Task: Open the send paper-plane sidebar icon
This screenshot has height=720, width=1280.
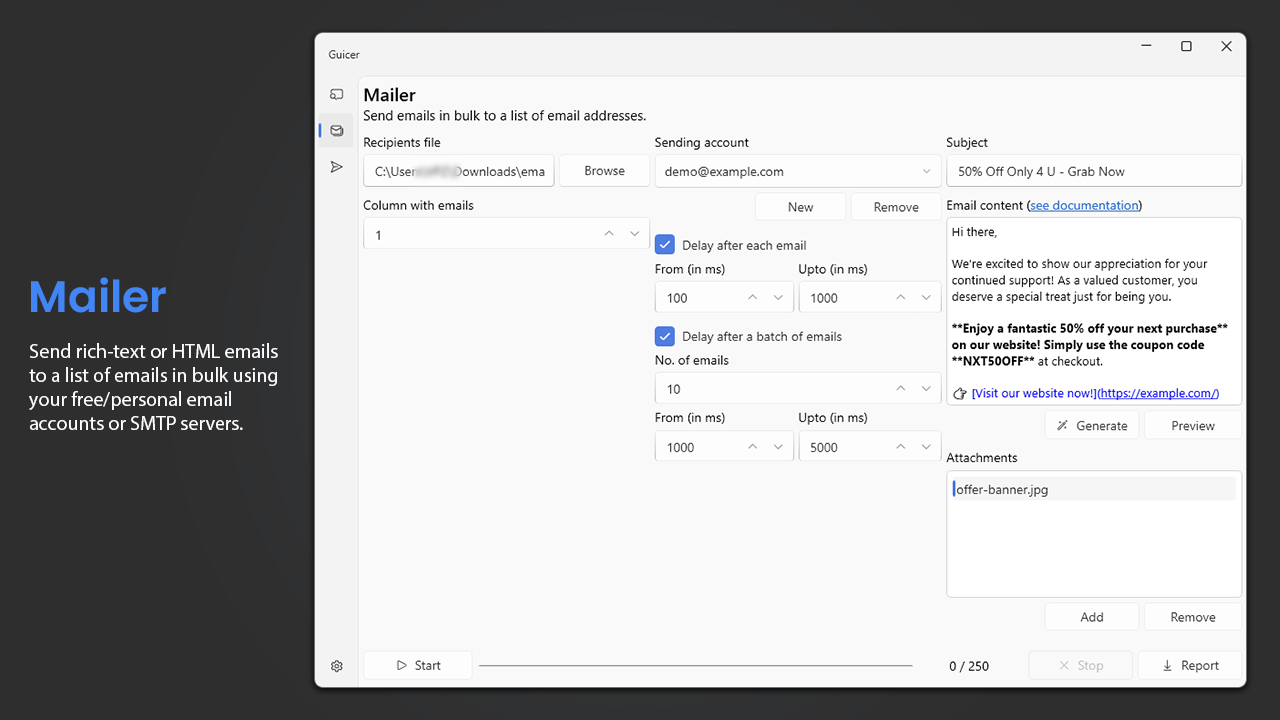Action: (337, 167)
